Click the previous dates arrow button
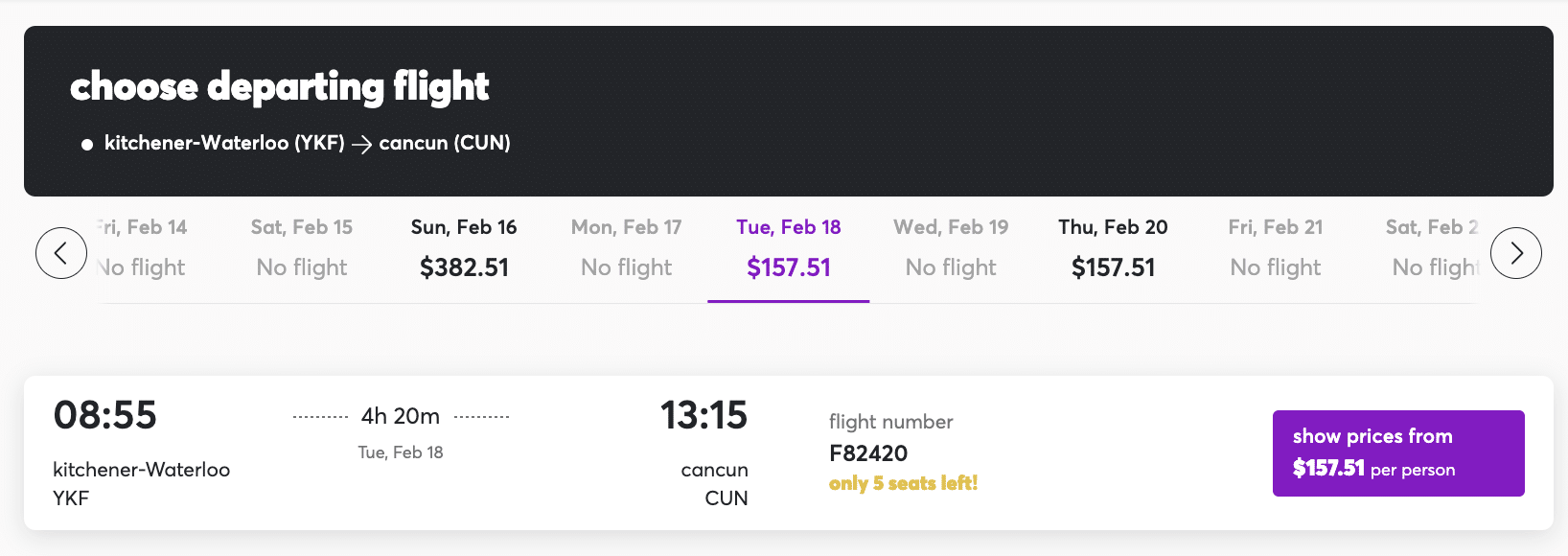This screenshot has width=1568, height=556. [61, 253]
